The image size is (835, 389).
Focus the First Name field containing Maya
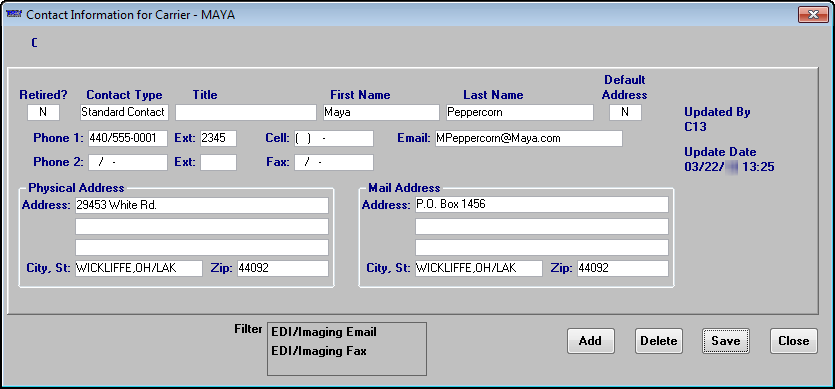click(x=381, y=112)
